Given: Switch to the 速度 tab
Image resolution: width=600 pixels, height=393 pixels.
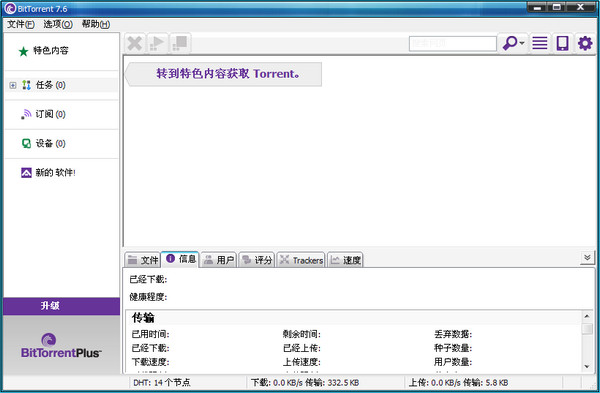Looking at the screenshot, I should click(345, 260).
